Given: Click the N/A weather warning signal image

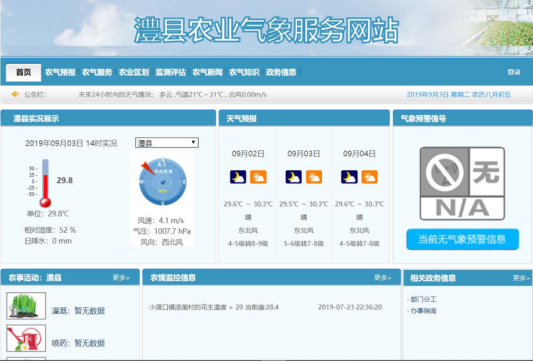Looking at the screenshot, I should [x=462, y=184].
